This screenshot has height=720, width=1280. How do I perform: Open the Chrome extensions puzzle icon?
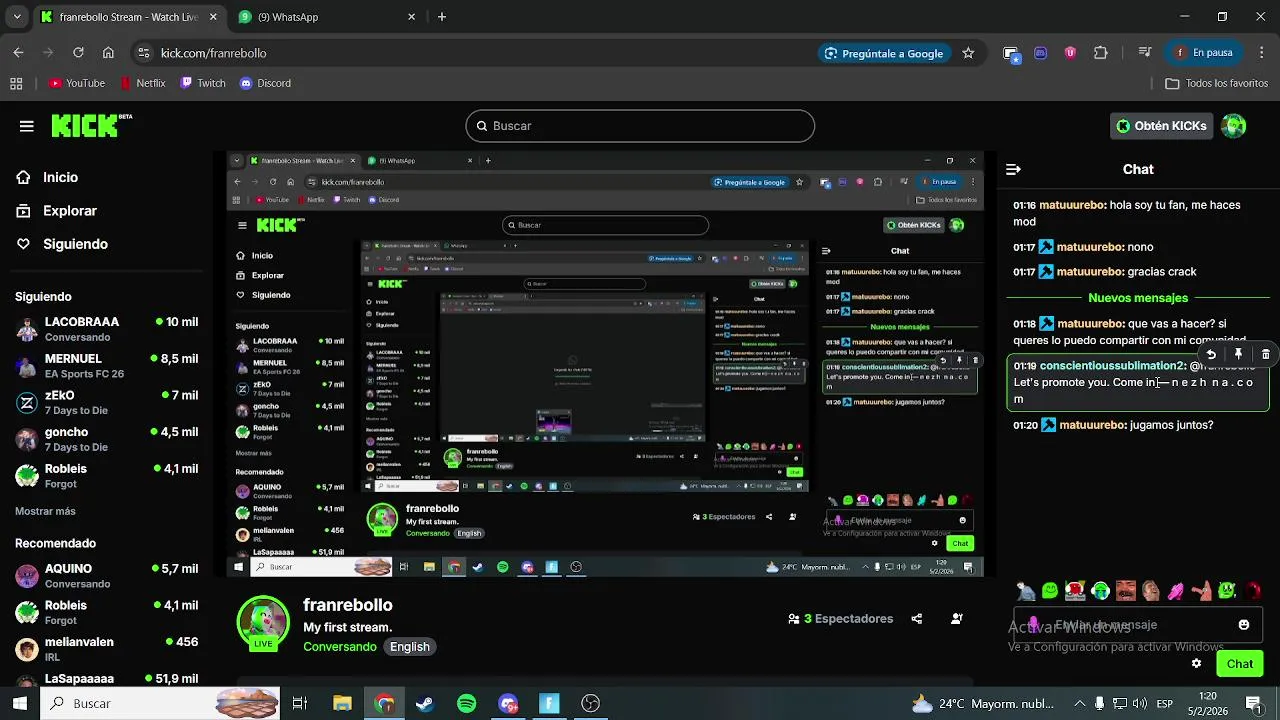[x=1101, y=53]
